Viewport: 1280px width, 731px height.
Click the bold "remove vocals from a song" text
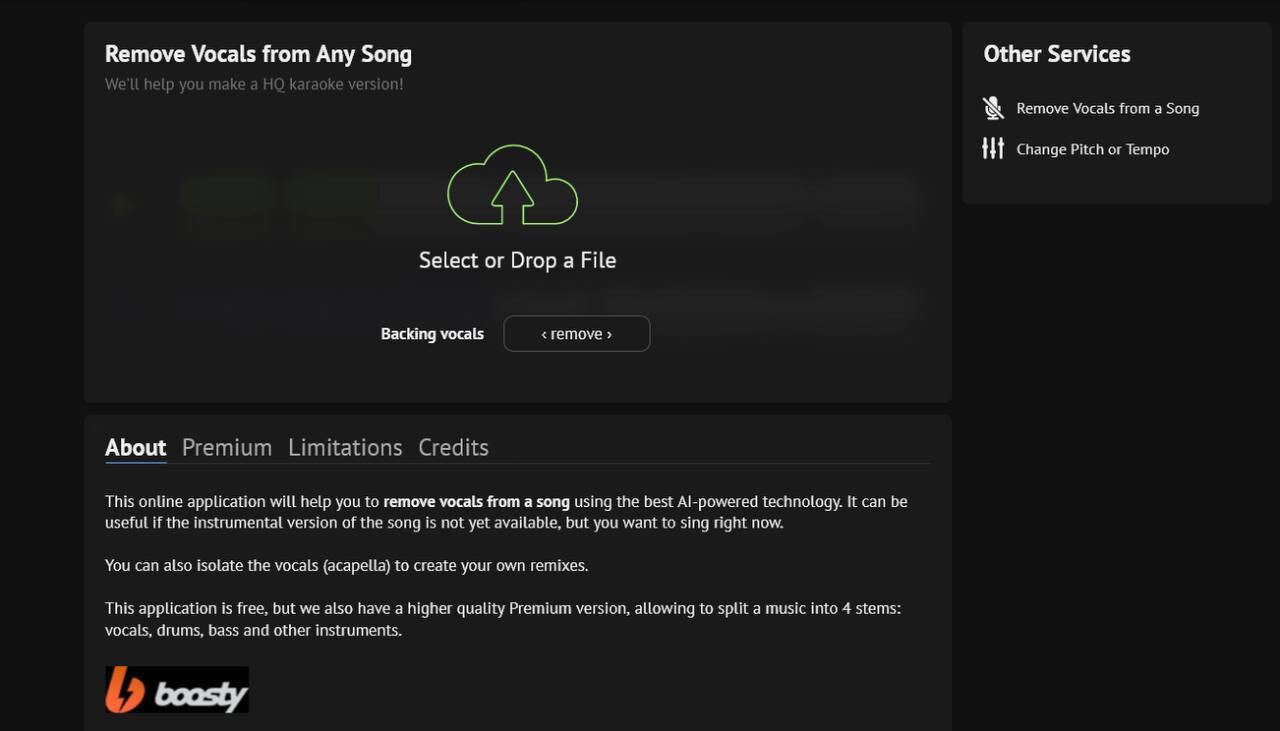point(476,501)
